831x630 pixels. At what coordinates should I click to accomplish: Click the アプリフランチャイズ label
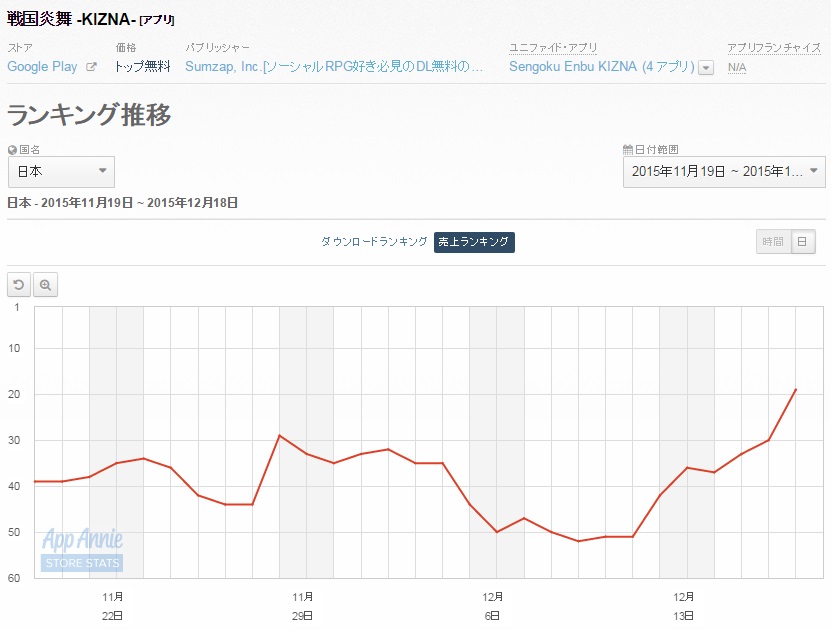774,48
